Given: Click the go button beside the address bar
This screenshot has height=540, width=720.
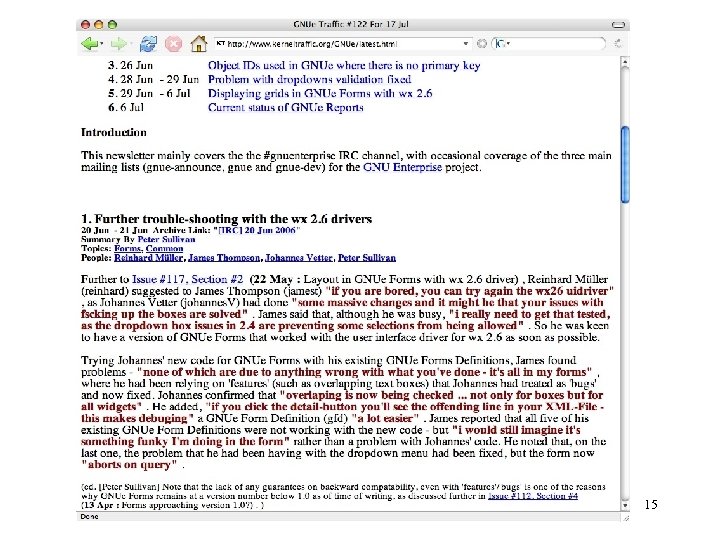Looking at the screenshot, I should [482, 44].
